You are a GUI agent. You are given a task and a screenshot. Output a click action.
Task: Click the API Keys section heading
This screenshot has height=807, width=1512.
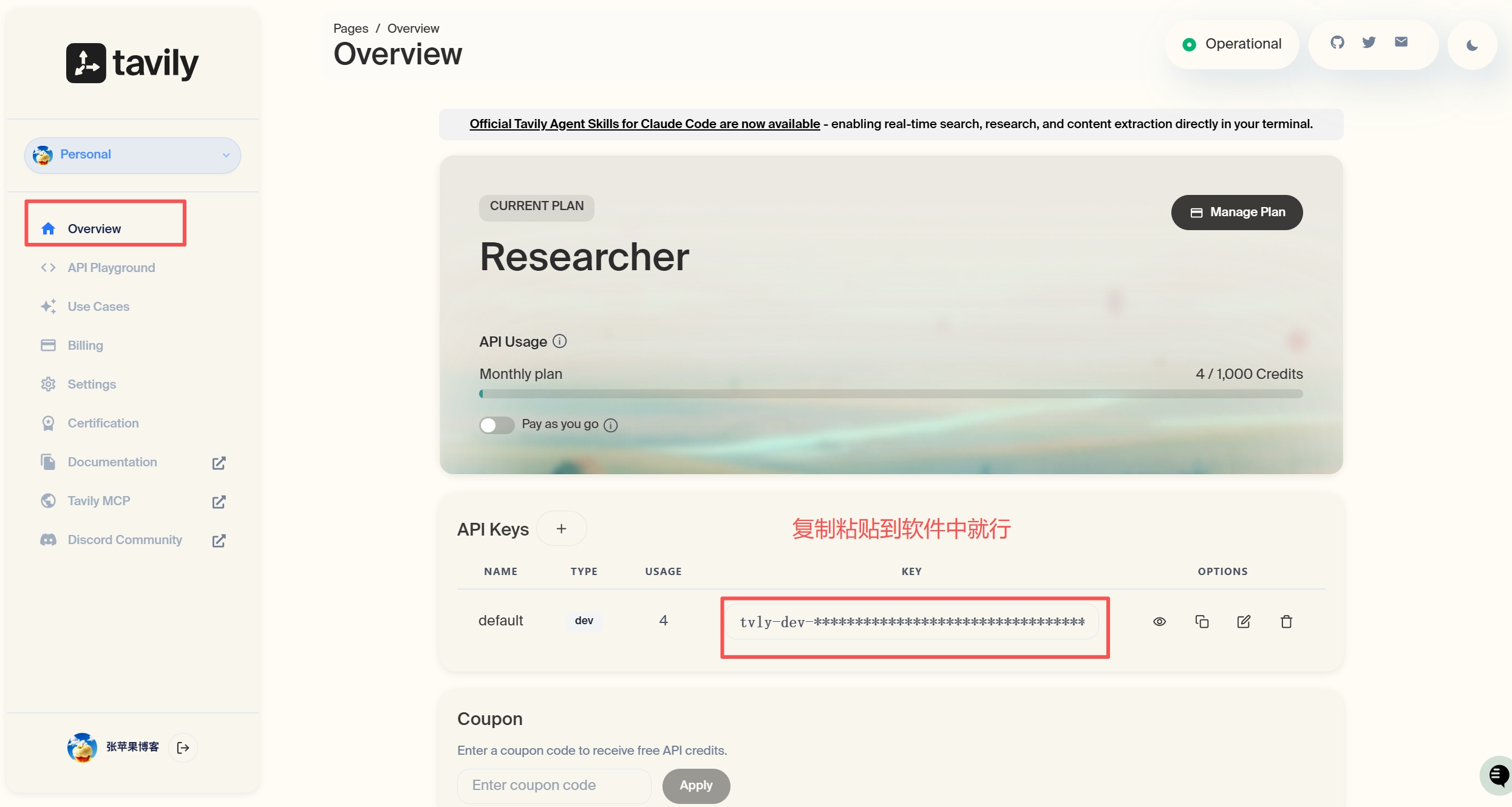point(493,529)
